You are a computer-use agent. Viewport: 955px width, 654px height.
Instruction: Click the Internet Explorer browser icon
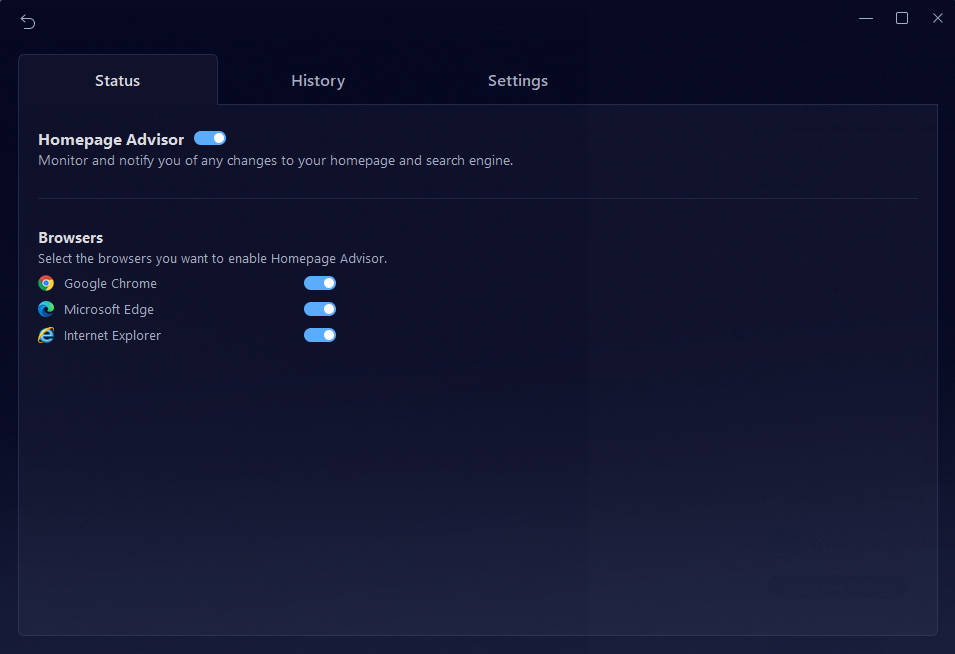45,335
